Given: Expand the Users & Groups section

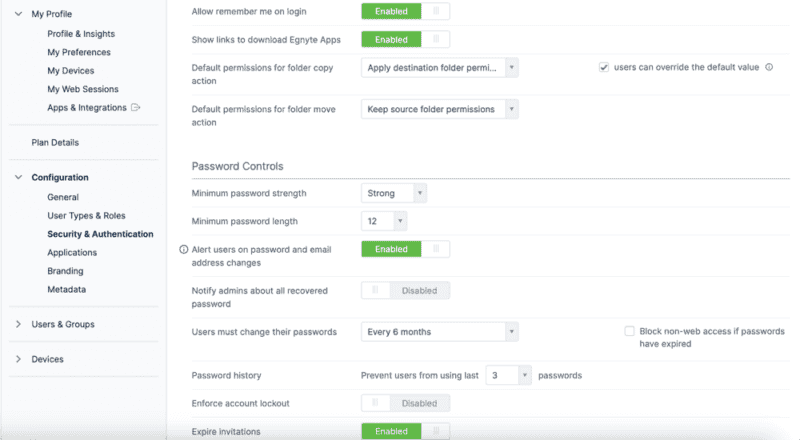Looking at the screenshot, I should point(18,324).
